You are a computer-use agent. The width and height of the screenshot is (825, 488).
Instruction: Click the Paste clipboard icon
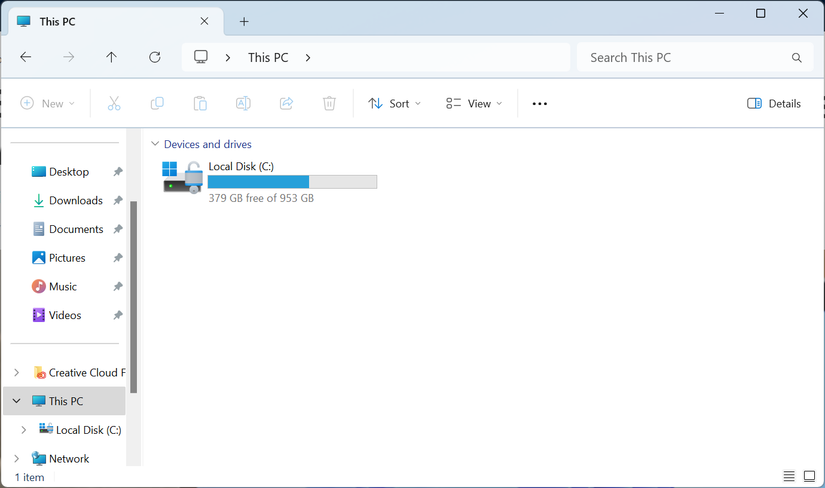(200, 103)
